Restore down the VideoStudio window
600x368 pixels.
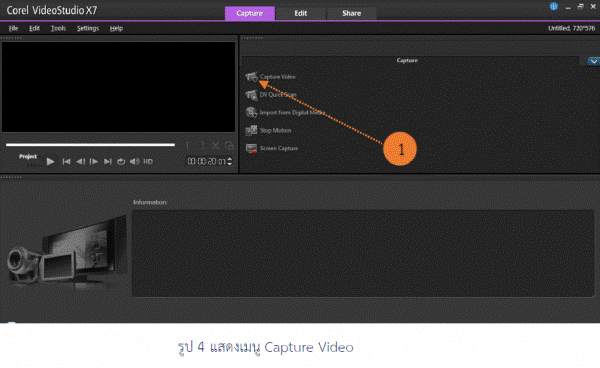click(x=580, y=7)
